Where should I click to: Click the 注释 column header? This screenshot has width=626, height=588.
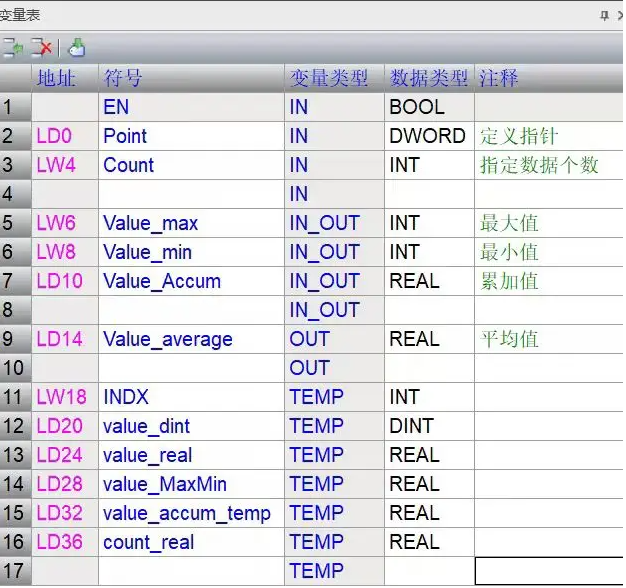click(x=549, y=78)
